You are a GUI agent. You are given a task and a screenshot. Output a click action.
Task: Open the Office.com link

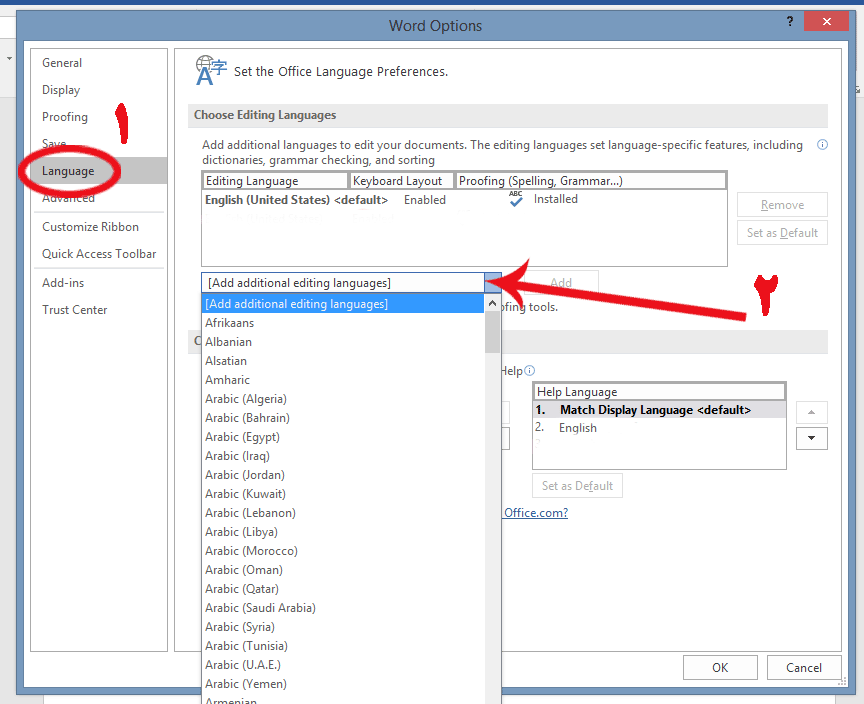pyautogui.click(x=536, y=513)
